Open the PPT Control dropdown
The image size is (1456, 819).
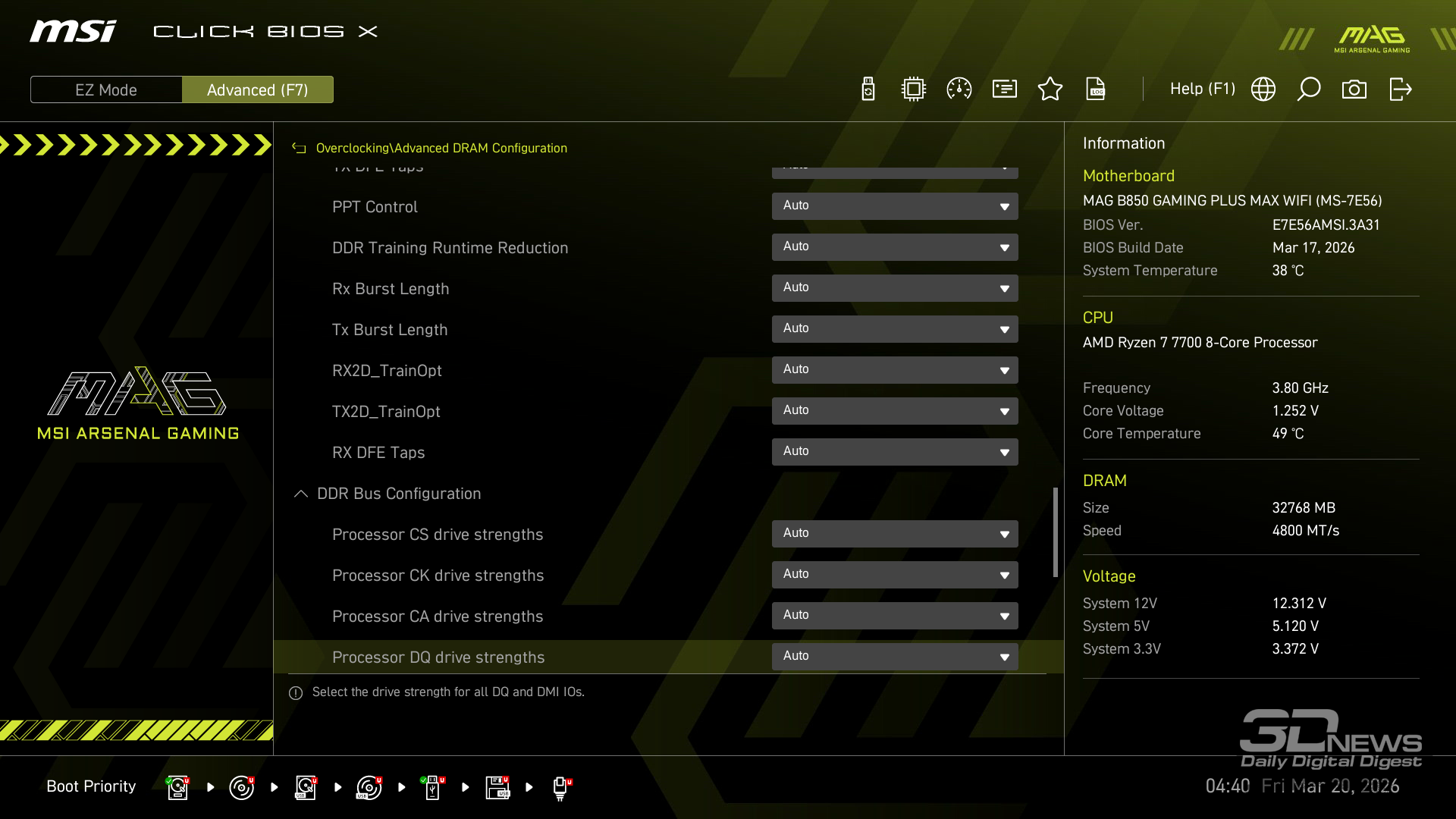pos(895,206)
